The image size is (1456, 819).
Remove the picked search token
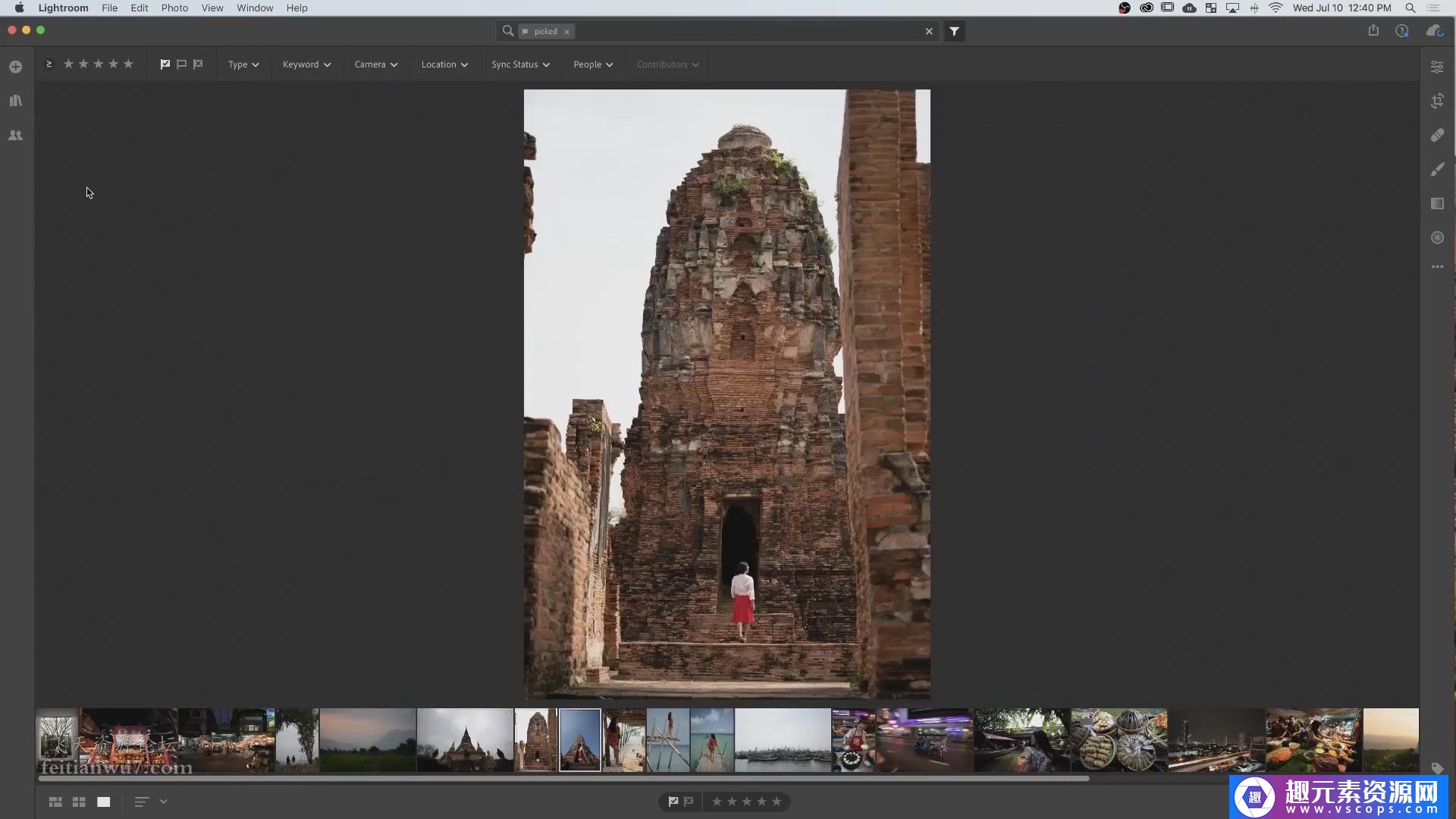tap(566, 32)
